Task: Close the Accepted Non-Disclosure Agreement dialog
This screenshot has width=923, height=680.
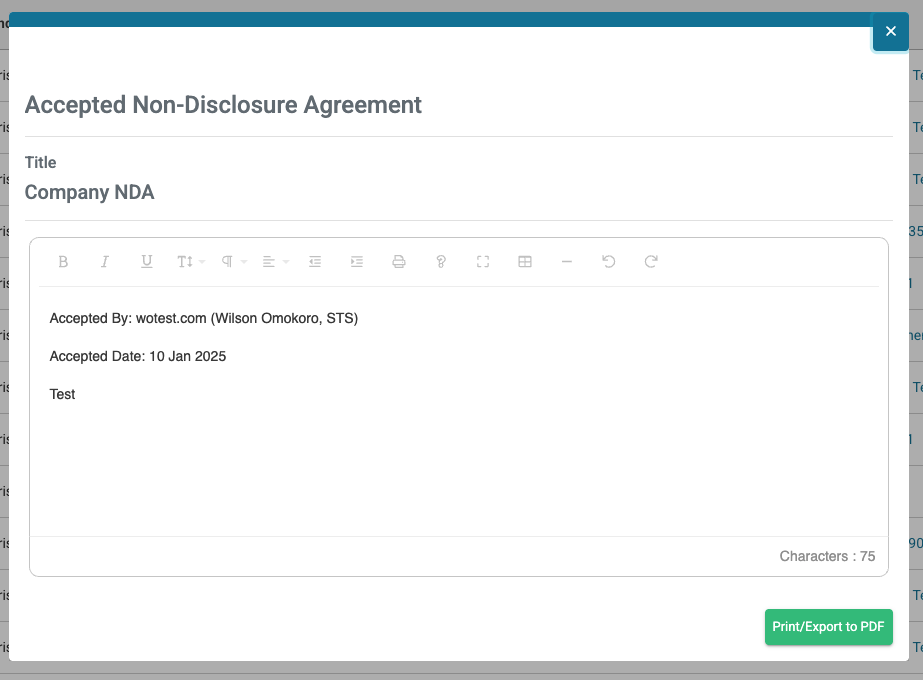Action: (x=890, y=31)
